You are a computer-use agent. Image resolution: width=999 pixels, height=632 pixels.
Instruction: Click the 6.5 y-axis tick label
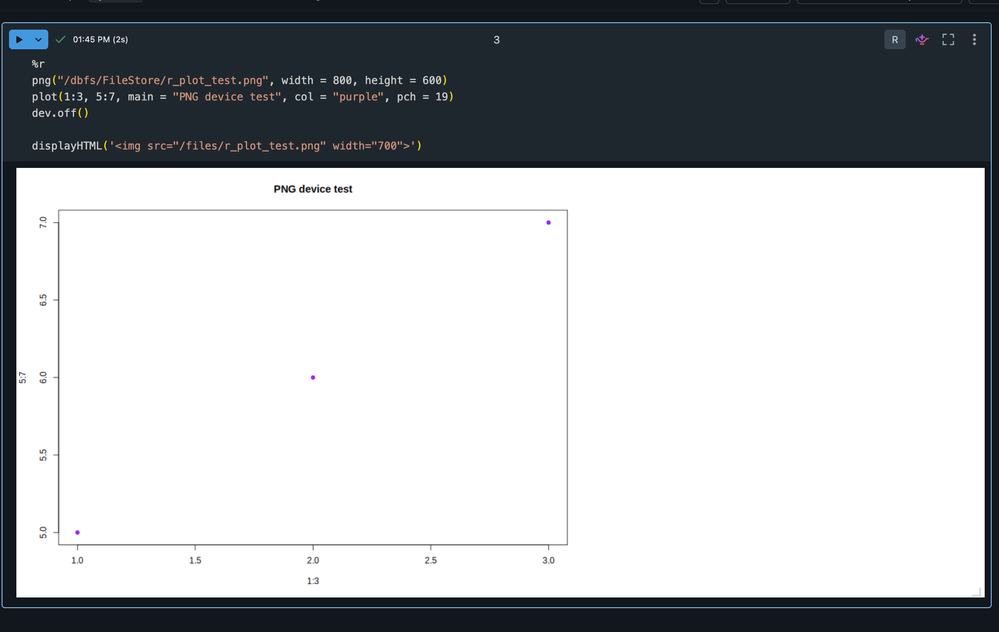(43, 299)
